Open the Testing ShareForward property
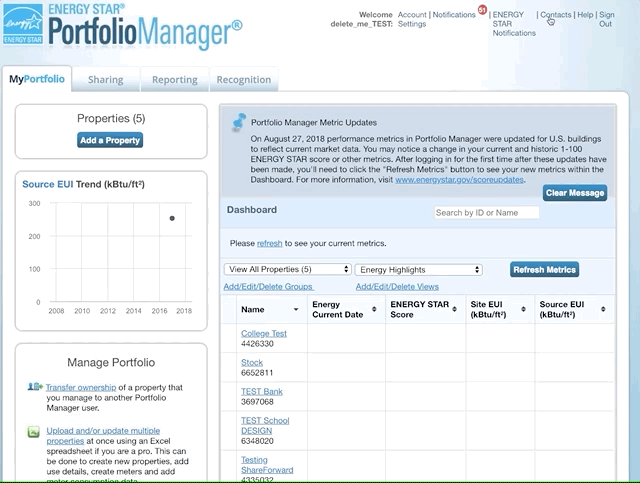The image size is (640, 483). pos(267,465)
